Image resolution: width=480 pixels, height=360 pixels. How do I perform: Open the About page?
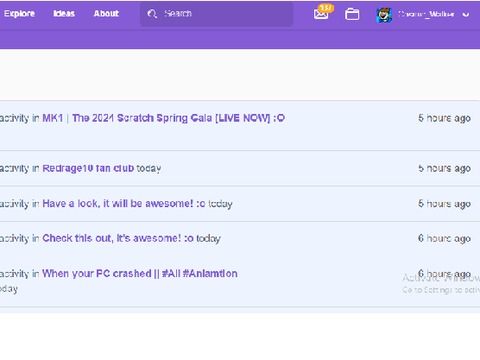[x=106, y=14]
